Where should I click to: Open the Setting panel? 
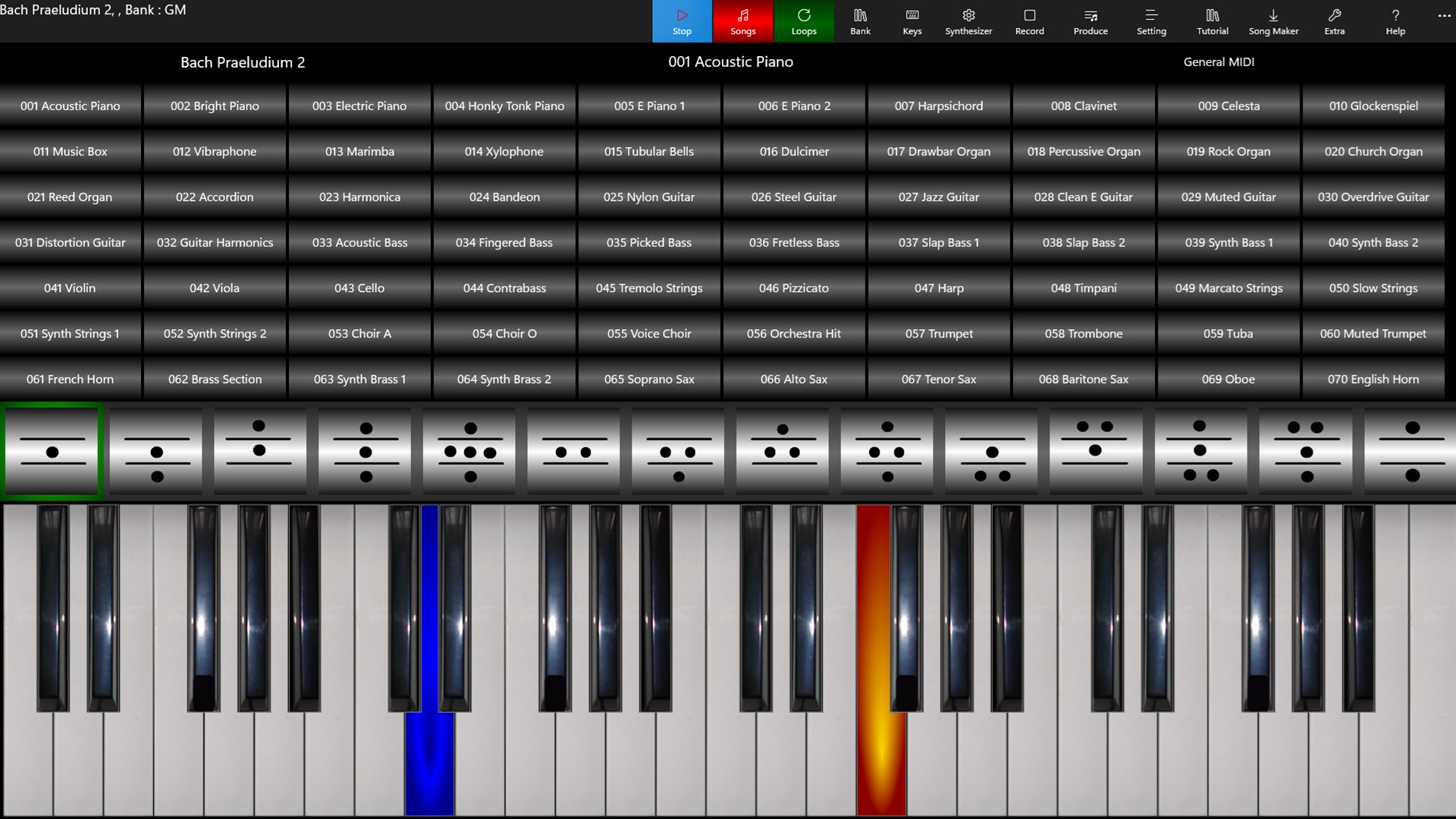1151,21
